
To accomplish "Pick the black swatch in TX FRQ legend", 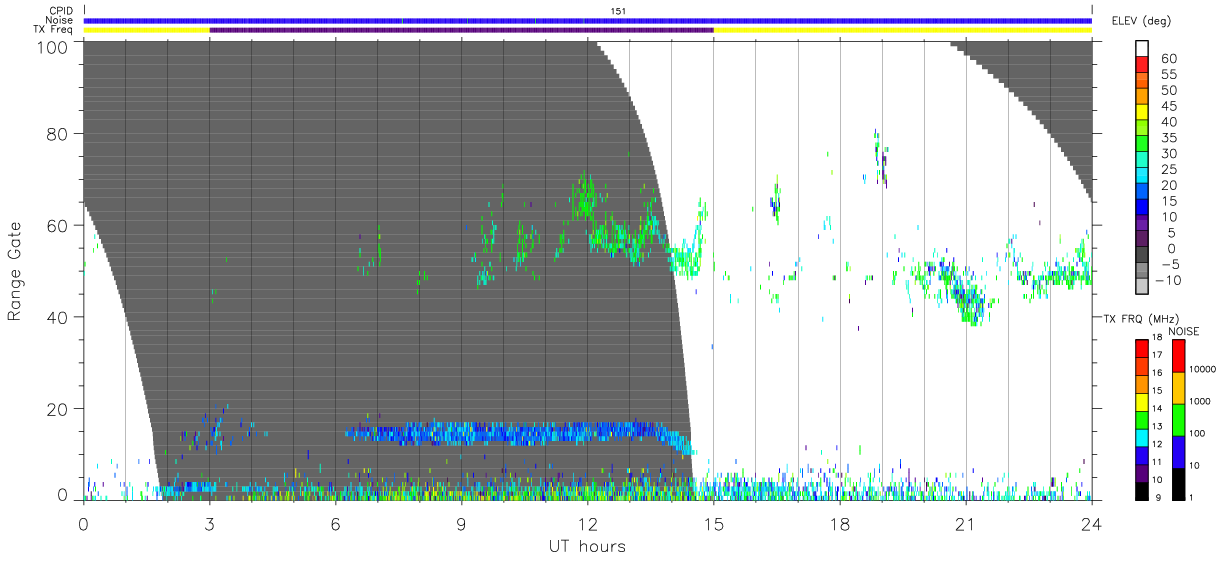I will (x=1143, y=489).
